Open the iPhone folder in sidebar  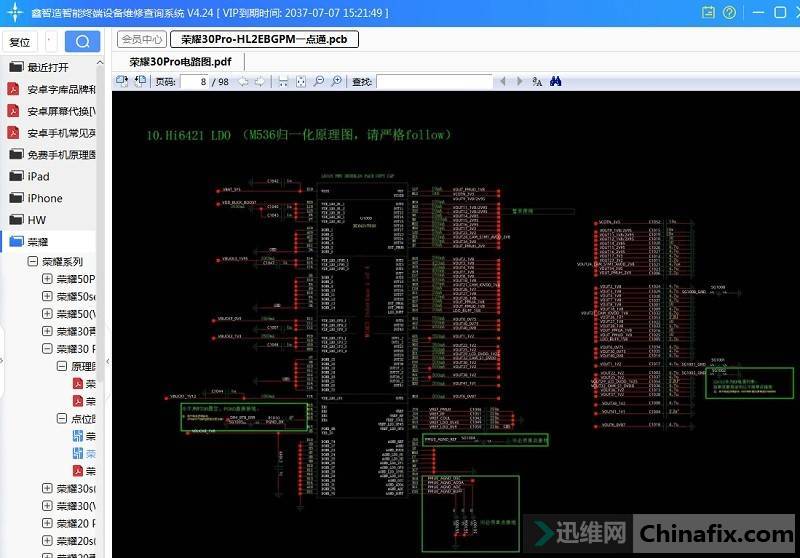coord(44,198)
